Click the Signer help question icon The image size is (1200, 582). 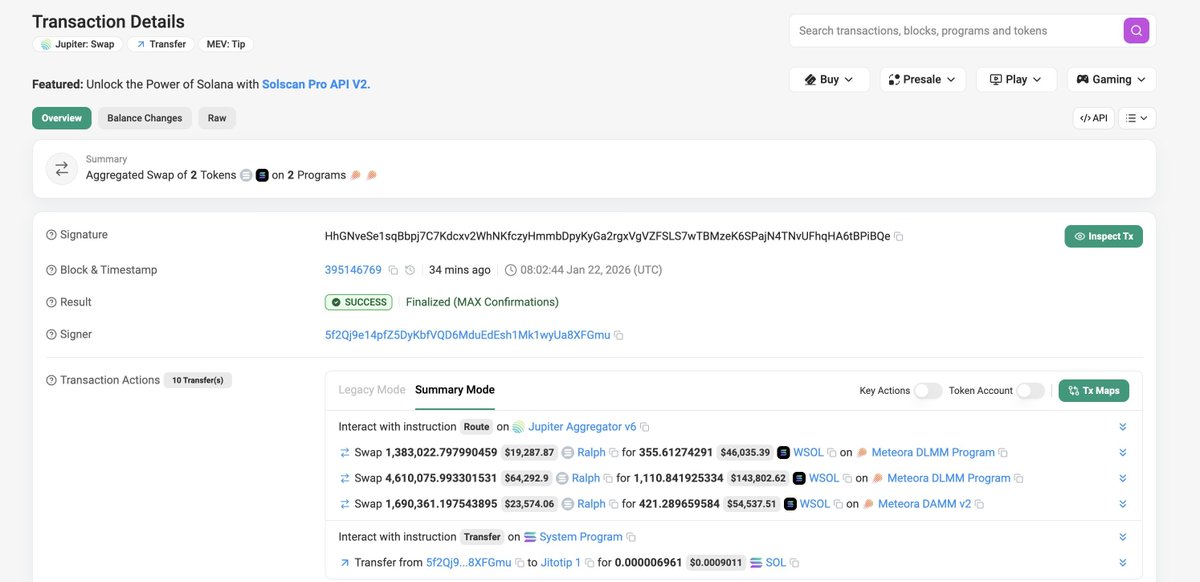tap(51, 335)
